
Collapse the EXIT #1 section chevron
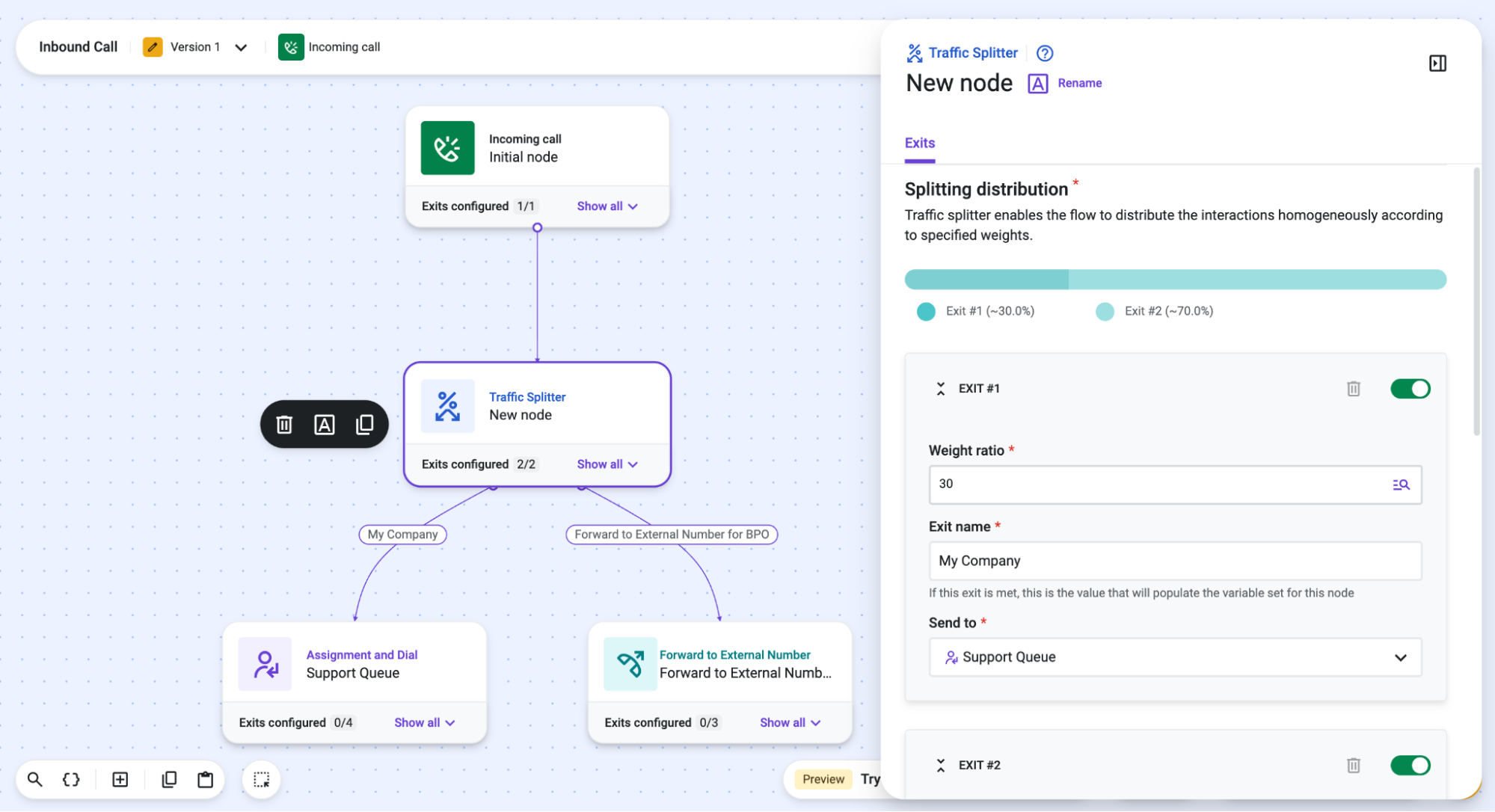click(x=941, y=389)
